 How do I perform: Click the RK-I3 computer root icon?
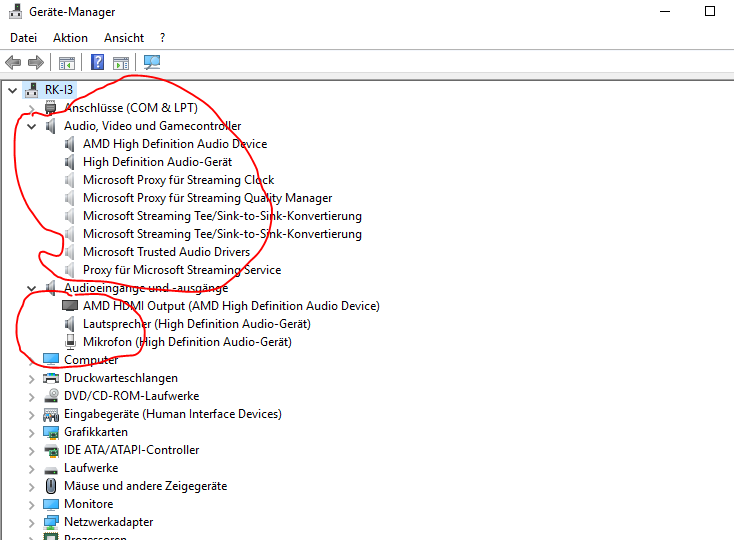click(x=32, y=89)
